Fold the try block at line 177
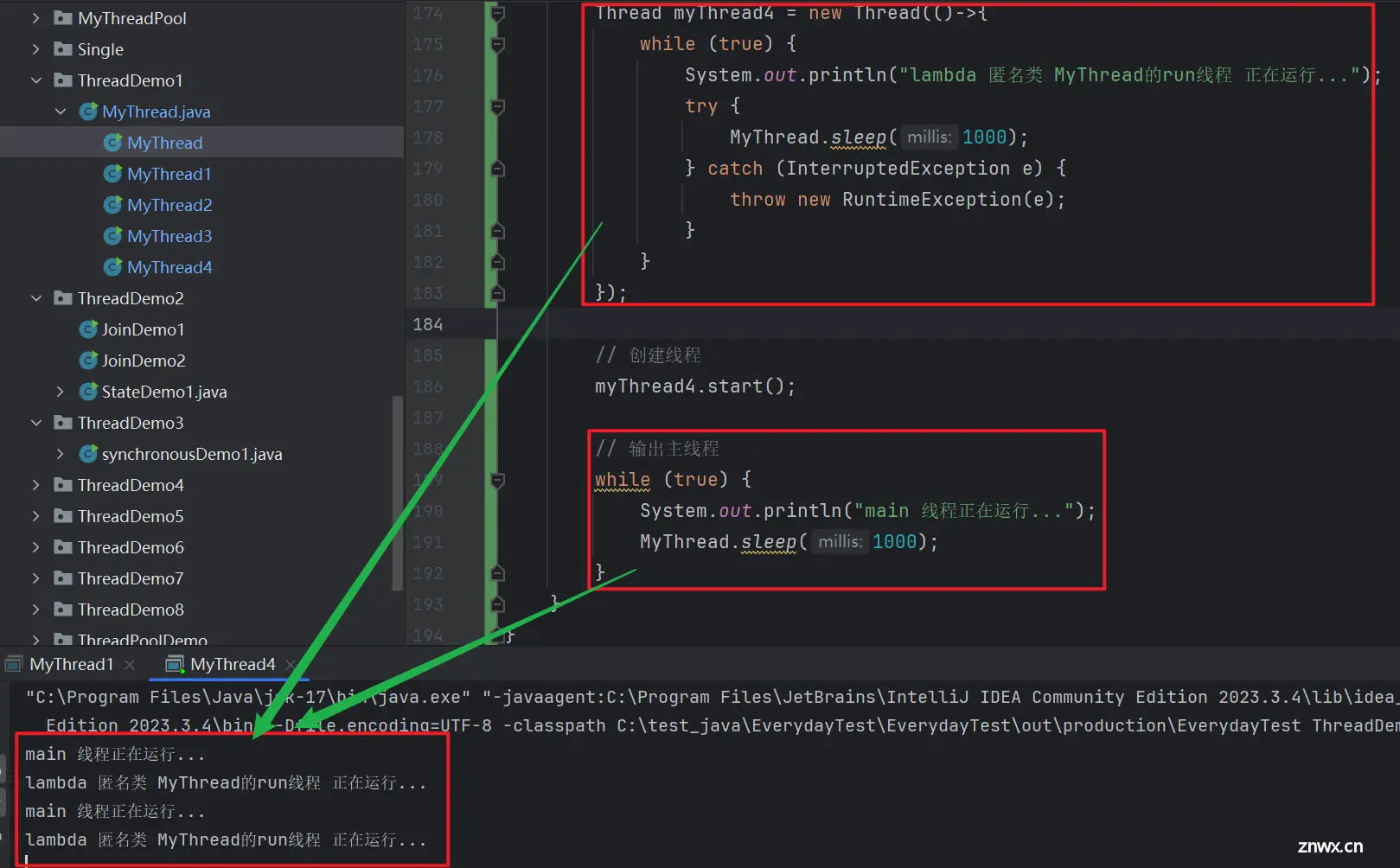Viewport: 1400px width, 868px height. pos(497,106)
